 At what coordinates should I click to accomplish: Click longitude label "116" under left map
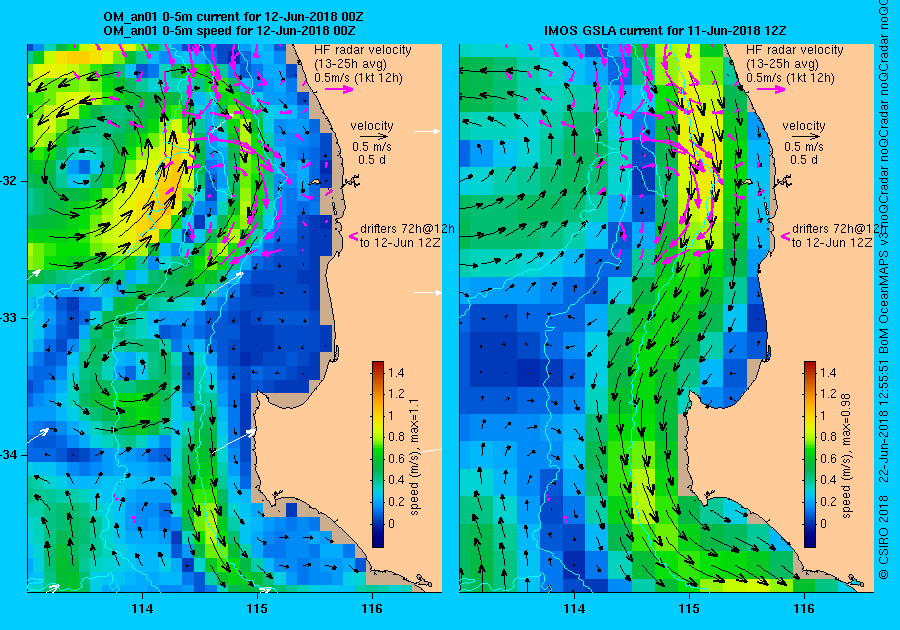(372, 609)
